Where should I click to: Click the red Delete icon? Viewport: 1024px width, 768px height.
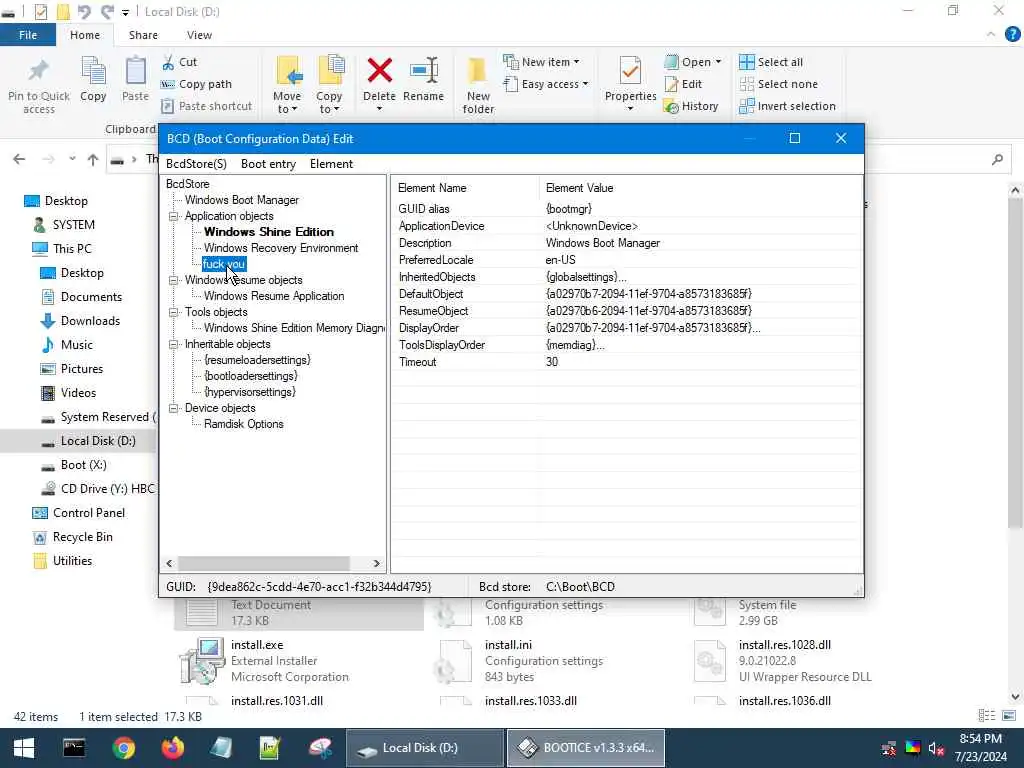pos(379,71)
